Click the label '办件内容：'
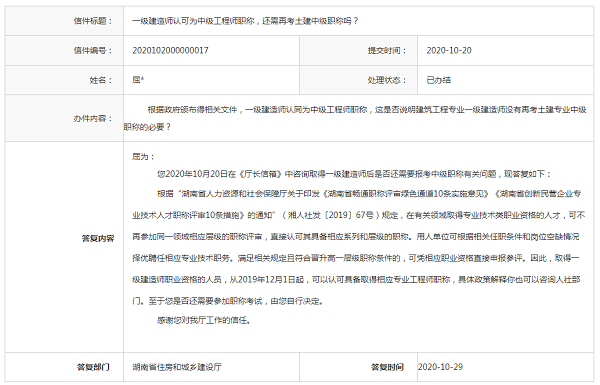The image size is (600, 385). [x=93, y=119]
